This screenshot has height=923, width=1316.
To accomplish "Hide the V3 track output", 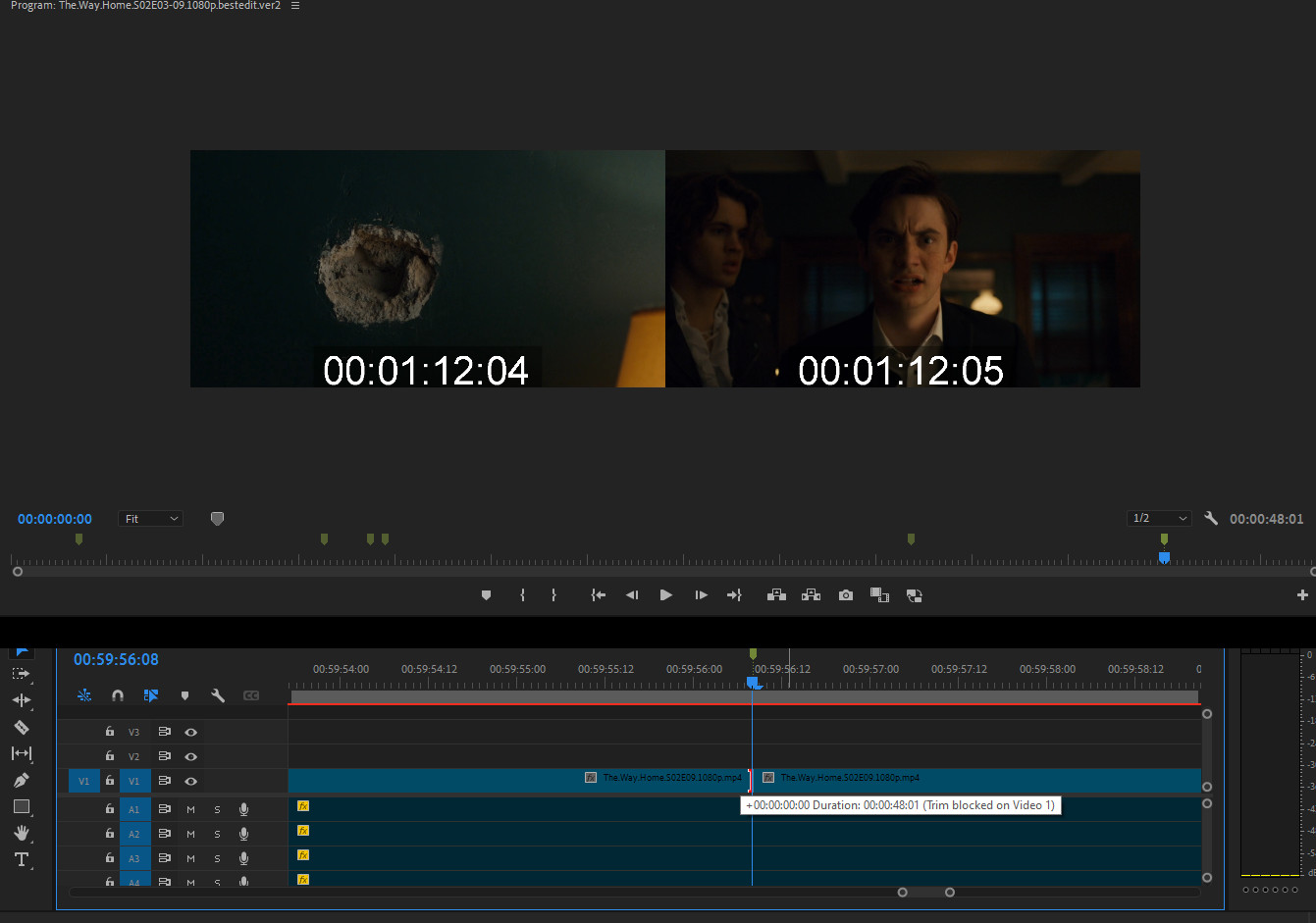I will click(191, 732).
